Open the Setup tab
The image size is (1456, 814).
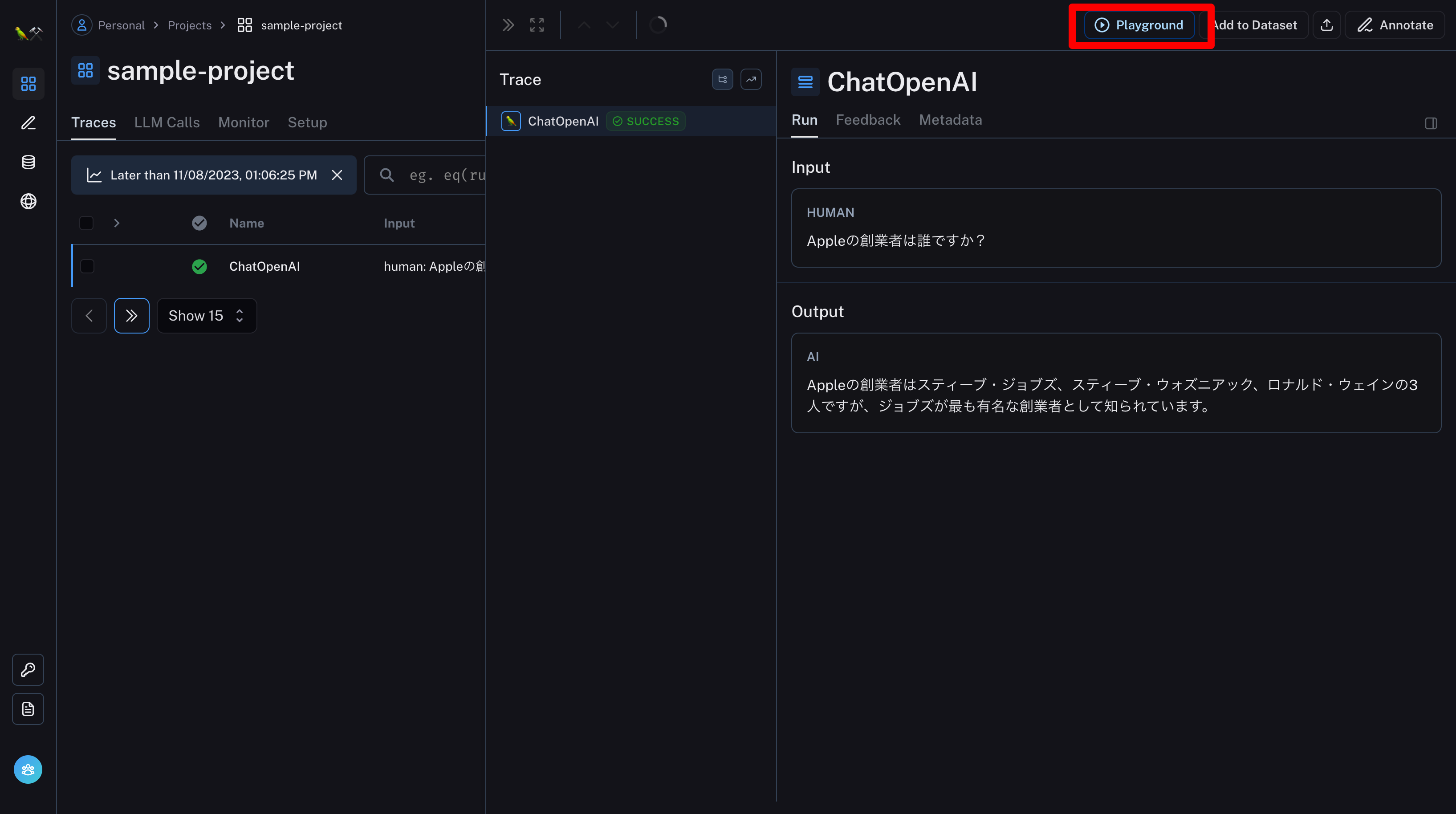pyautogui.click(x=308, y=122)
